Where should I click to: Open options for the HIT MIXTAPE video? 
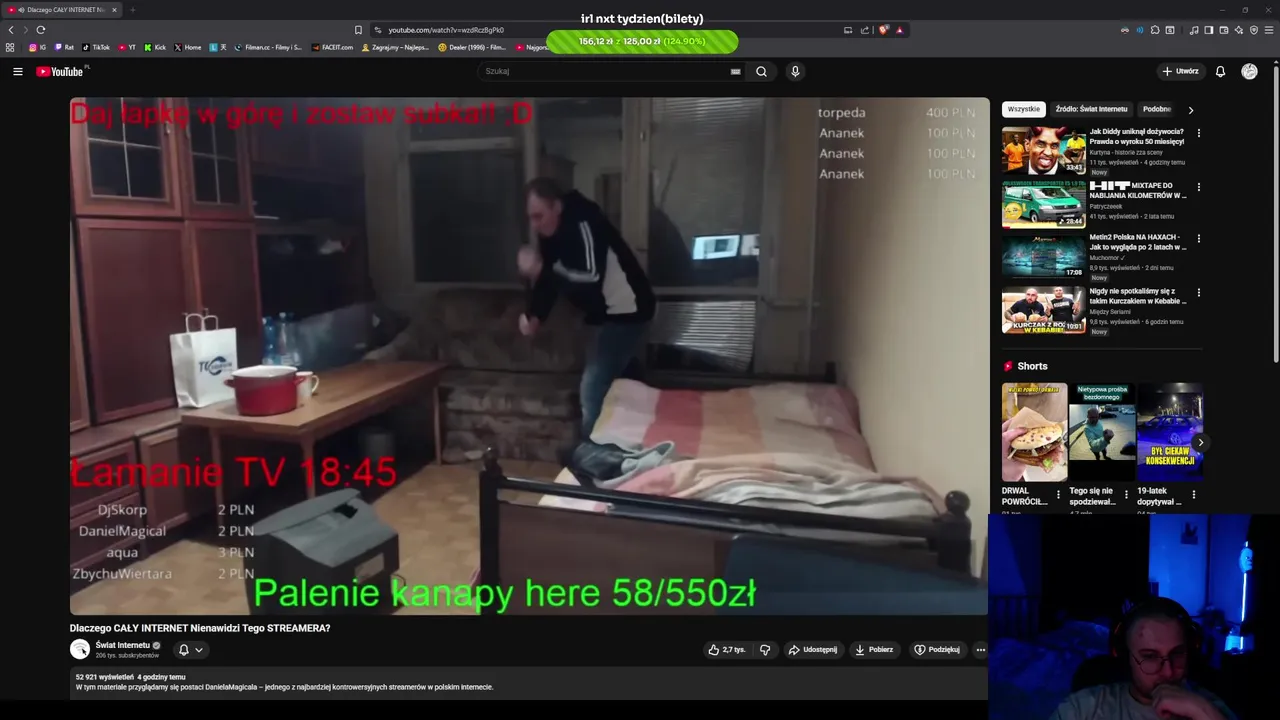tap(1198, 187)
